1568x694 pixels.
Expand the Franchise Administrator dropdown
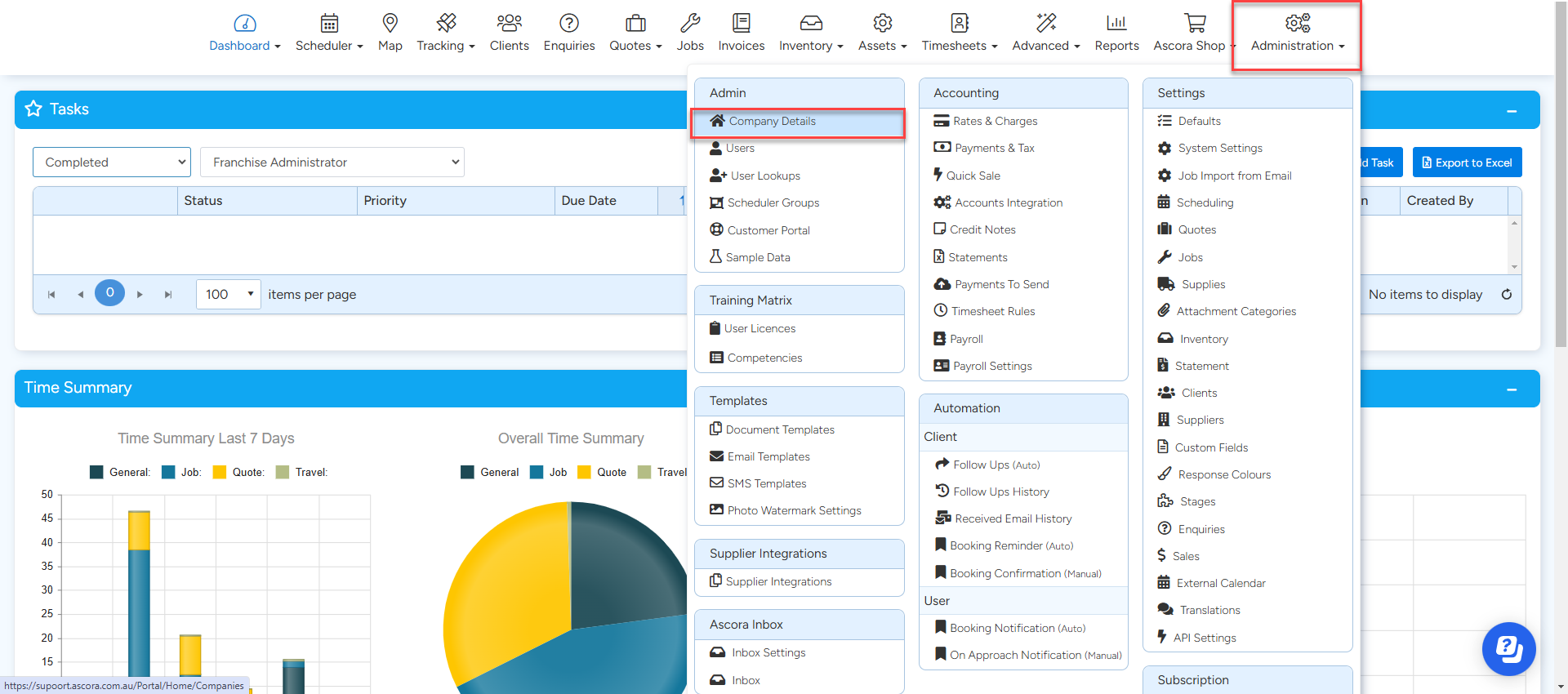[x=332, y=162]
